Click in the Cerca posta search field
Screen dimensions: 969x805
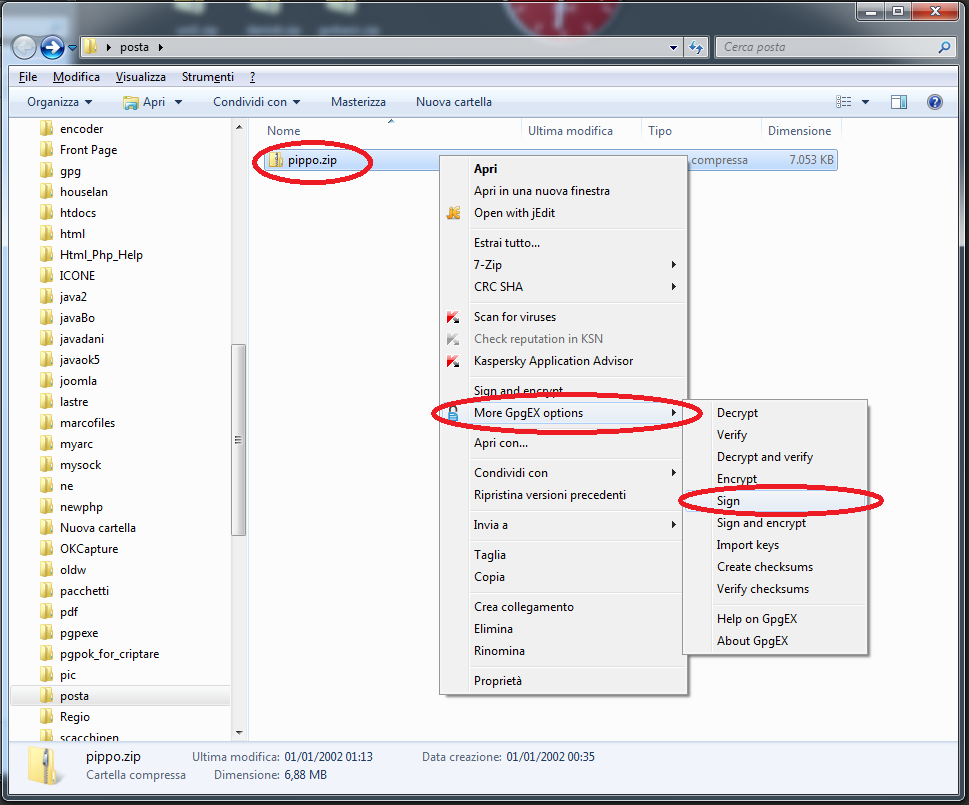tap(825, 47)
